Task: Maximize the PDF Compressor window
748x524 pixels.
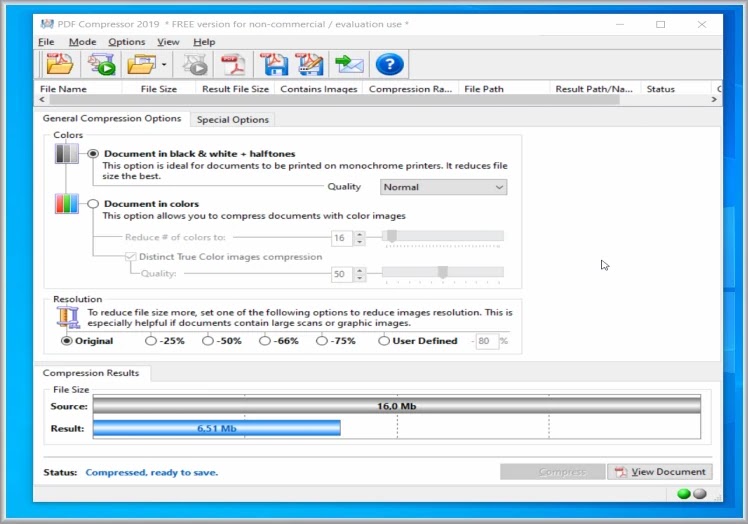Action: coord(660,24)
